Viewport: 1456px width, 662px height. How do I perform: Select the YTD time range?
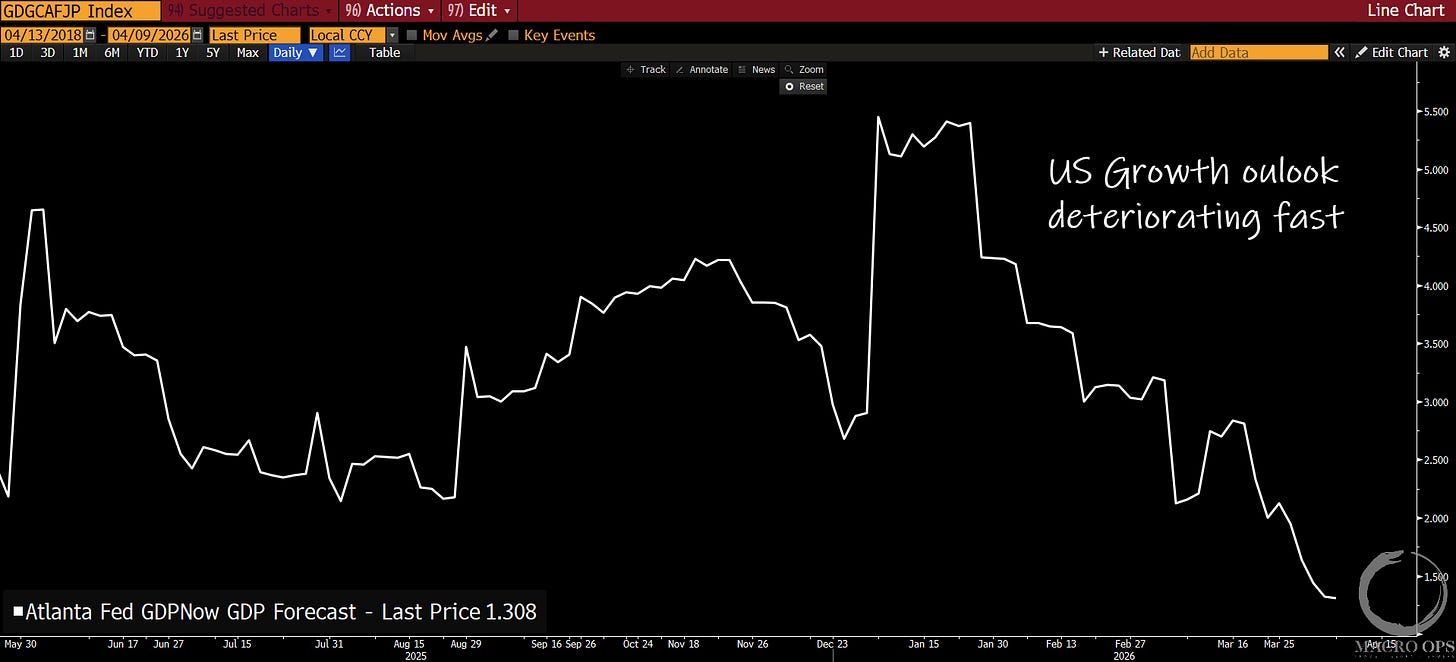click(x=147, y=52)
